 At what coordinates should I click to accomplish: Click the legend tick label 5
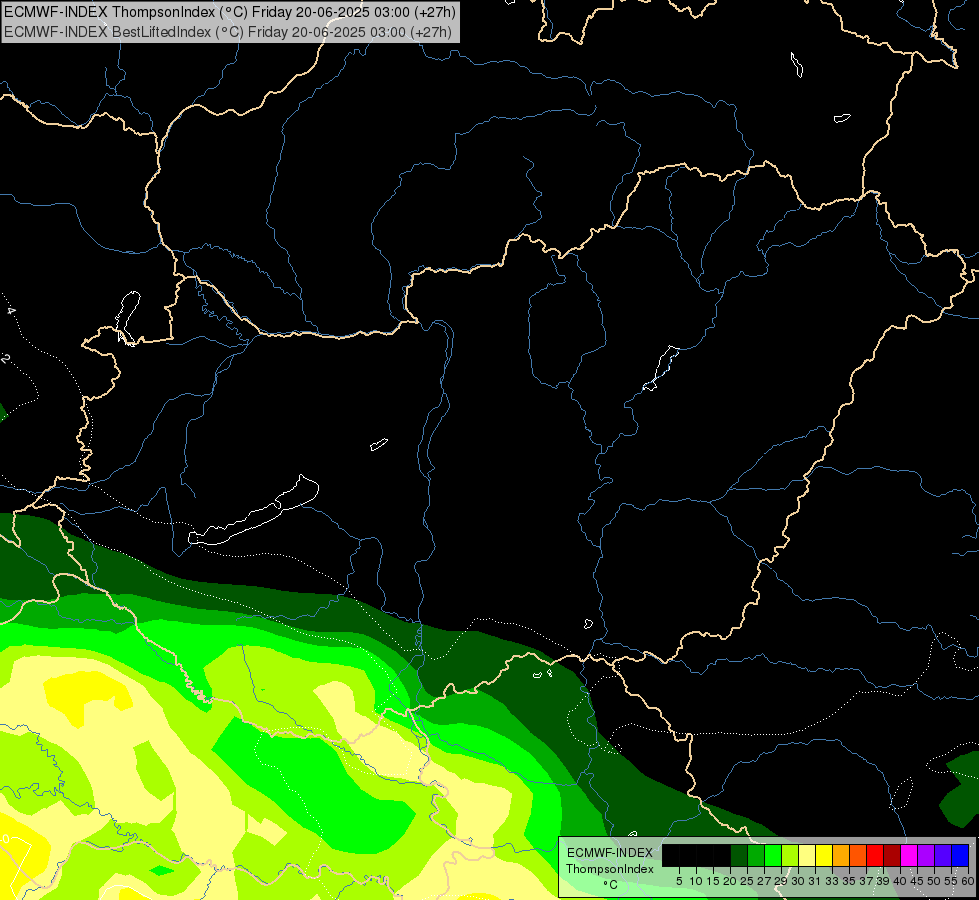click(x=679, y=881)
